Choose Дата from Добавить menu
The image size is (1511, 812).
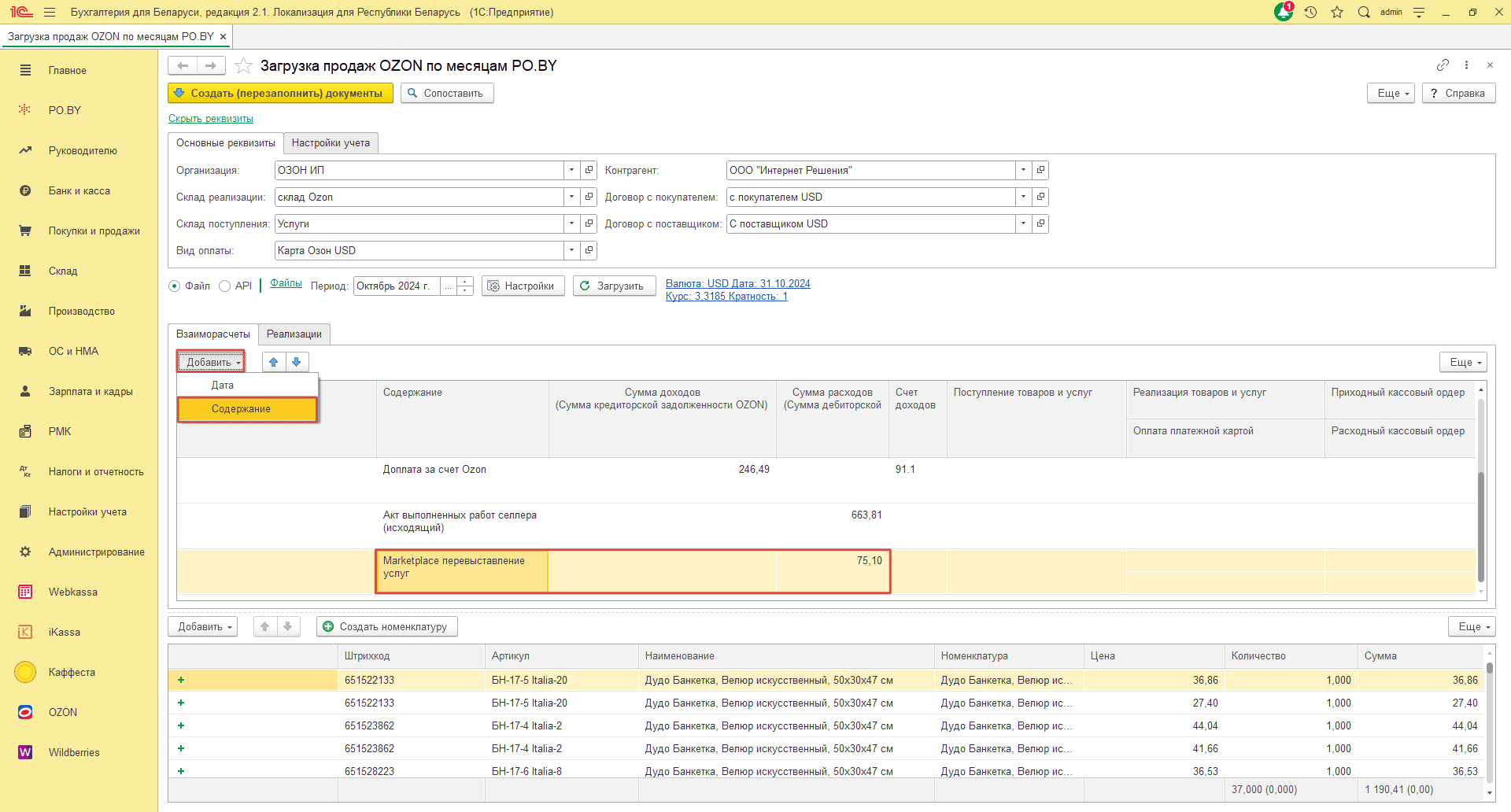(x=247, y=385)
